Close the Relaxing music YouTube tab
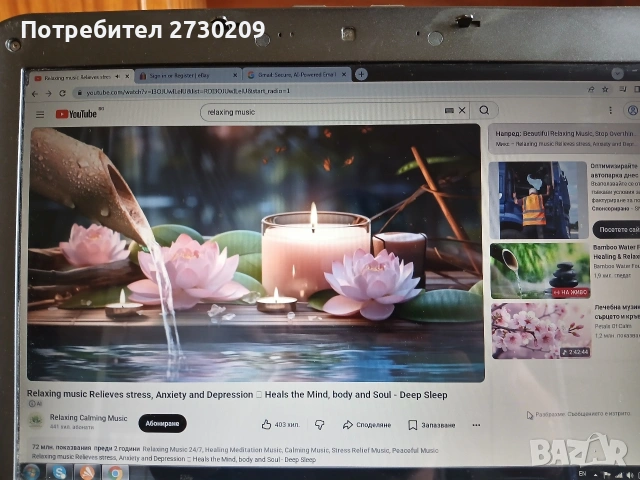The height and width of the screenshot is (480, 640). point(127,76)
